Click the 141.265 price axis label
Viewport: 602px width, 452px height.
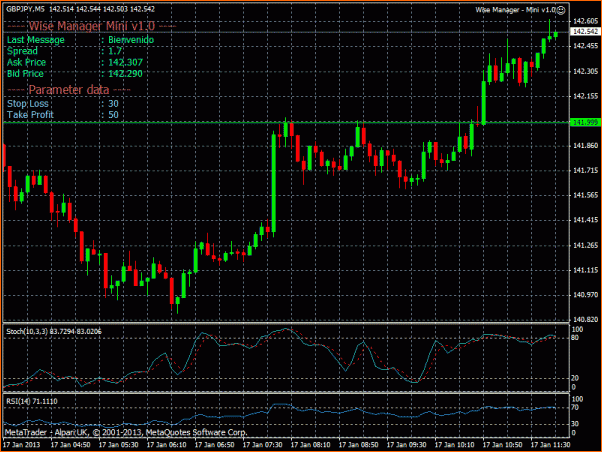[585, 245]
